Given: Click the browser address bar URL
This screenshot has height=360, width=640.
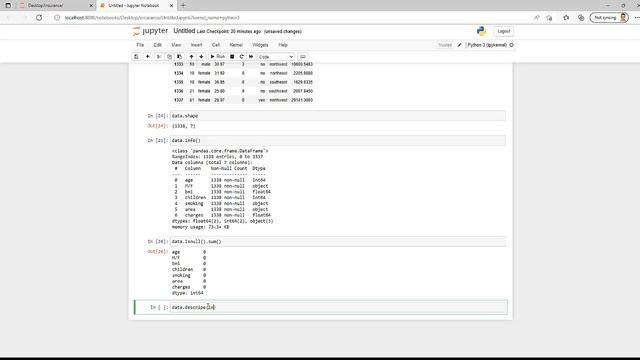Looking at the screenshot, I should (152, 18).
